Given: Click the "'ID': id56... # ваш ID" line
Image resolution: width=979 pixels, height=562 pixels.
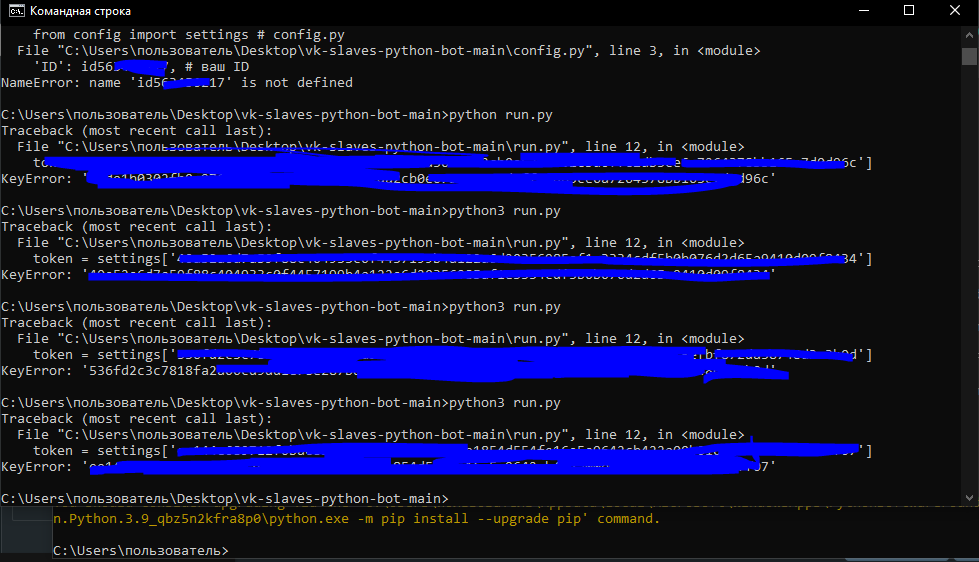Looking at the screenshot, I should pos(141,67).
